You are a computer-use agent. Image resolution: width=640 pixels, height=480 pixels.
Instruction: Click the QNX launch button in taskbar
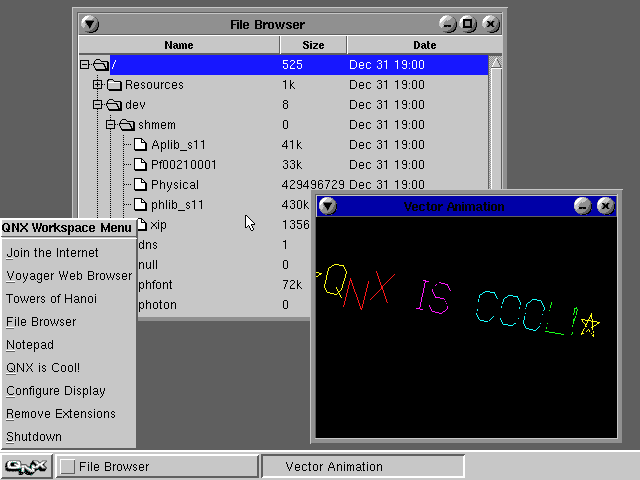tap(26, 466)
